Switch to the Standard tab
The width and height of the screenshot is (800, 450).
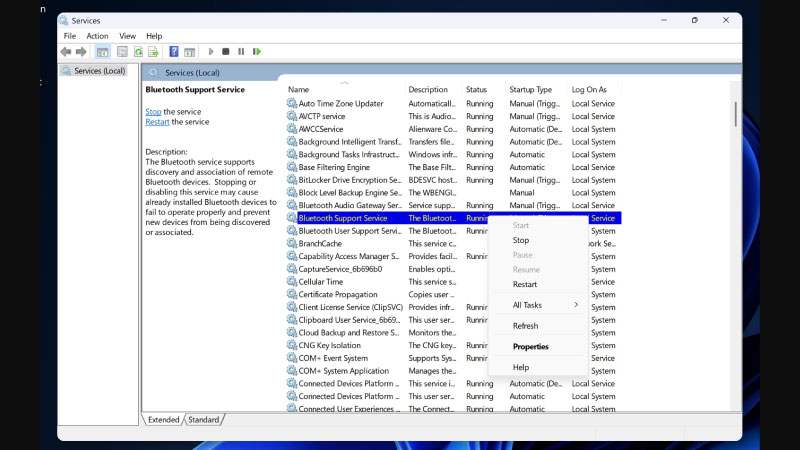pyautogui.click(x=204, y=420)
